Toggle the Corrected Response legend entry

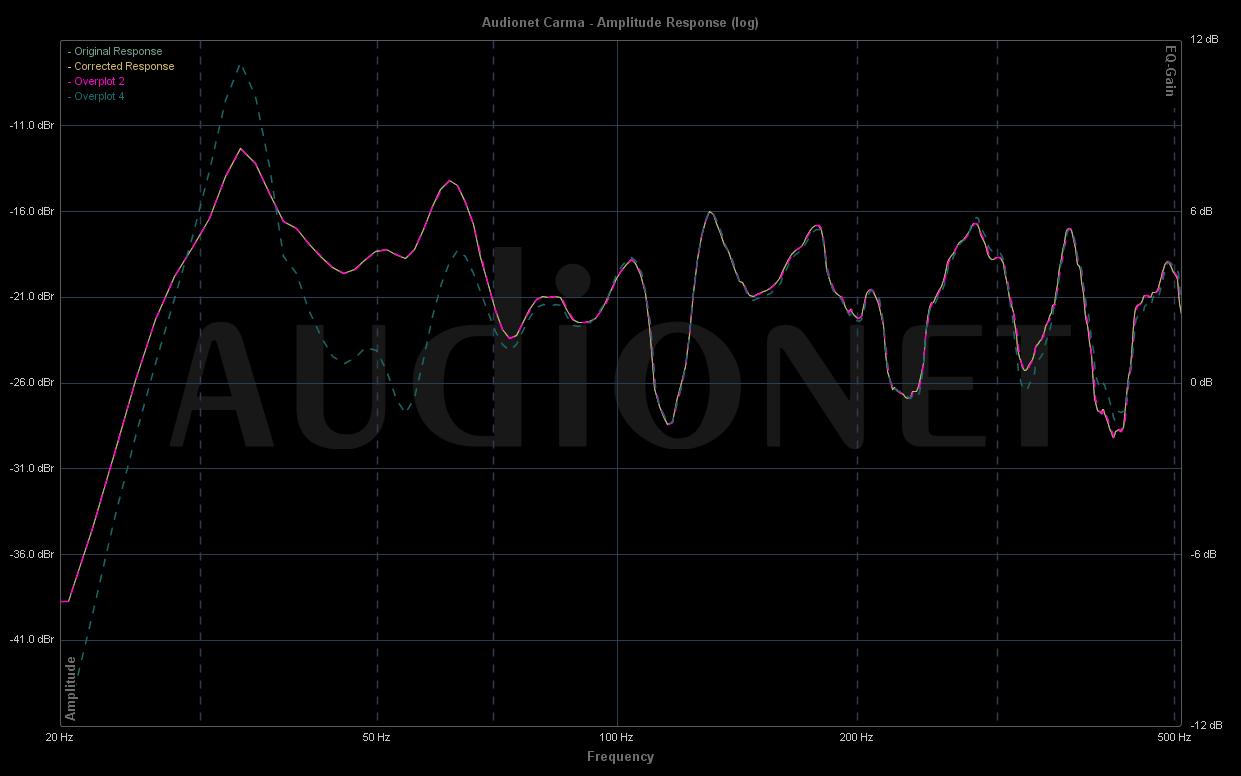click(123, 66)
